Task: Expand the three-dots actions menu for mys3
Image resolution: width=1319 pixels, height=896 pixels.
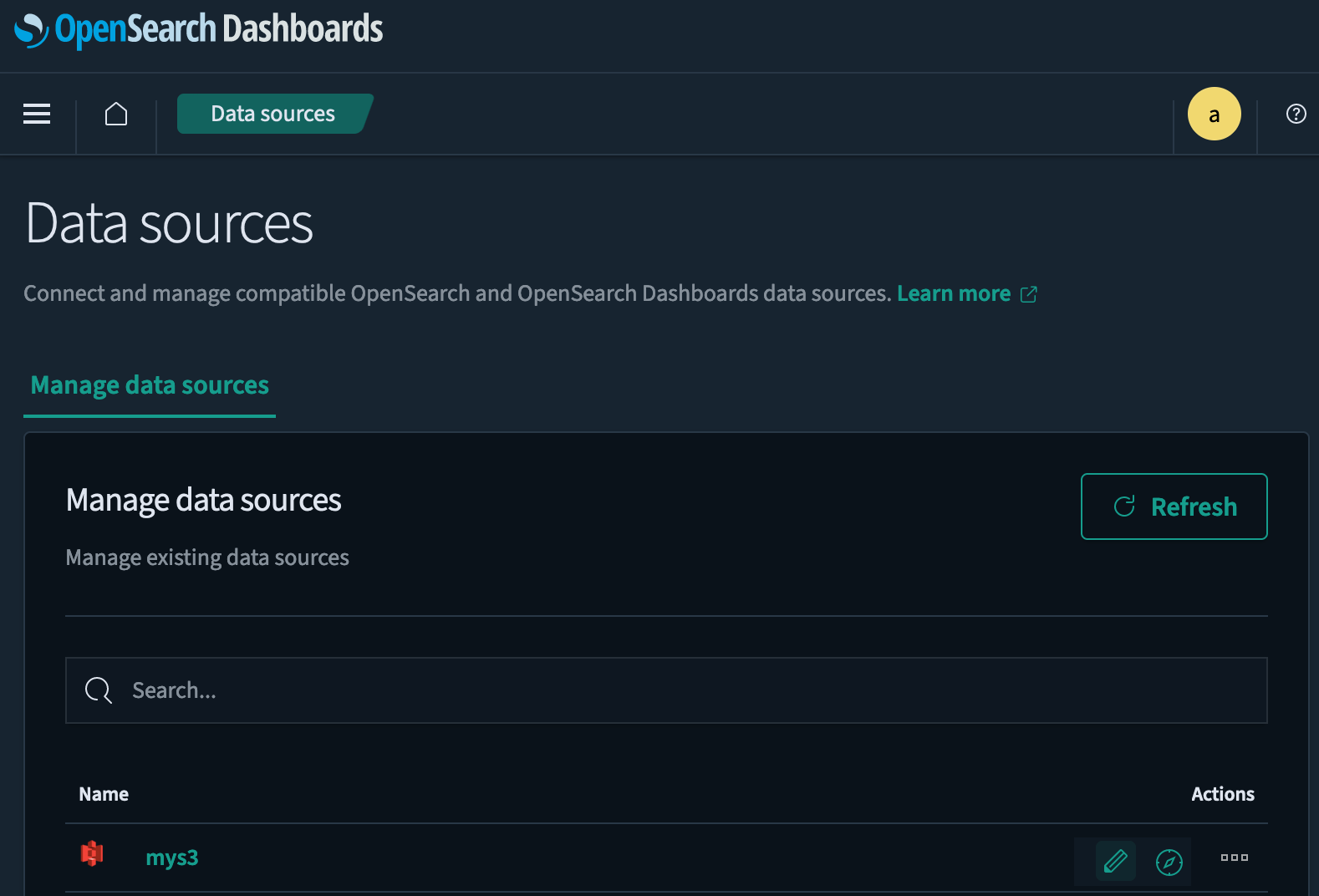Action: point(1234,858)
